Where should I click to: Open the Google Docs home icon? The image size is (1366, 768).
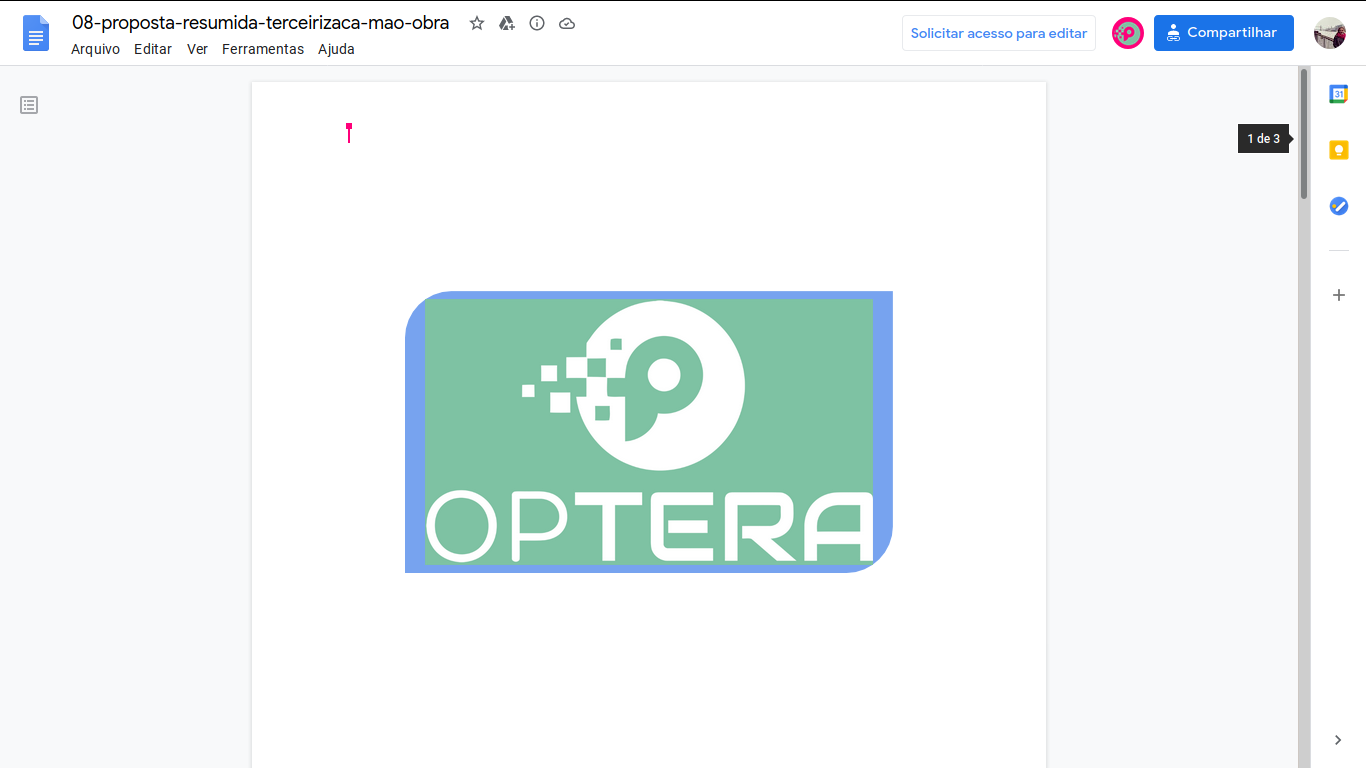point(36,33)
